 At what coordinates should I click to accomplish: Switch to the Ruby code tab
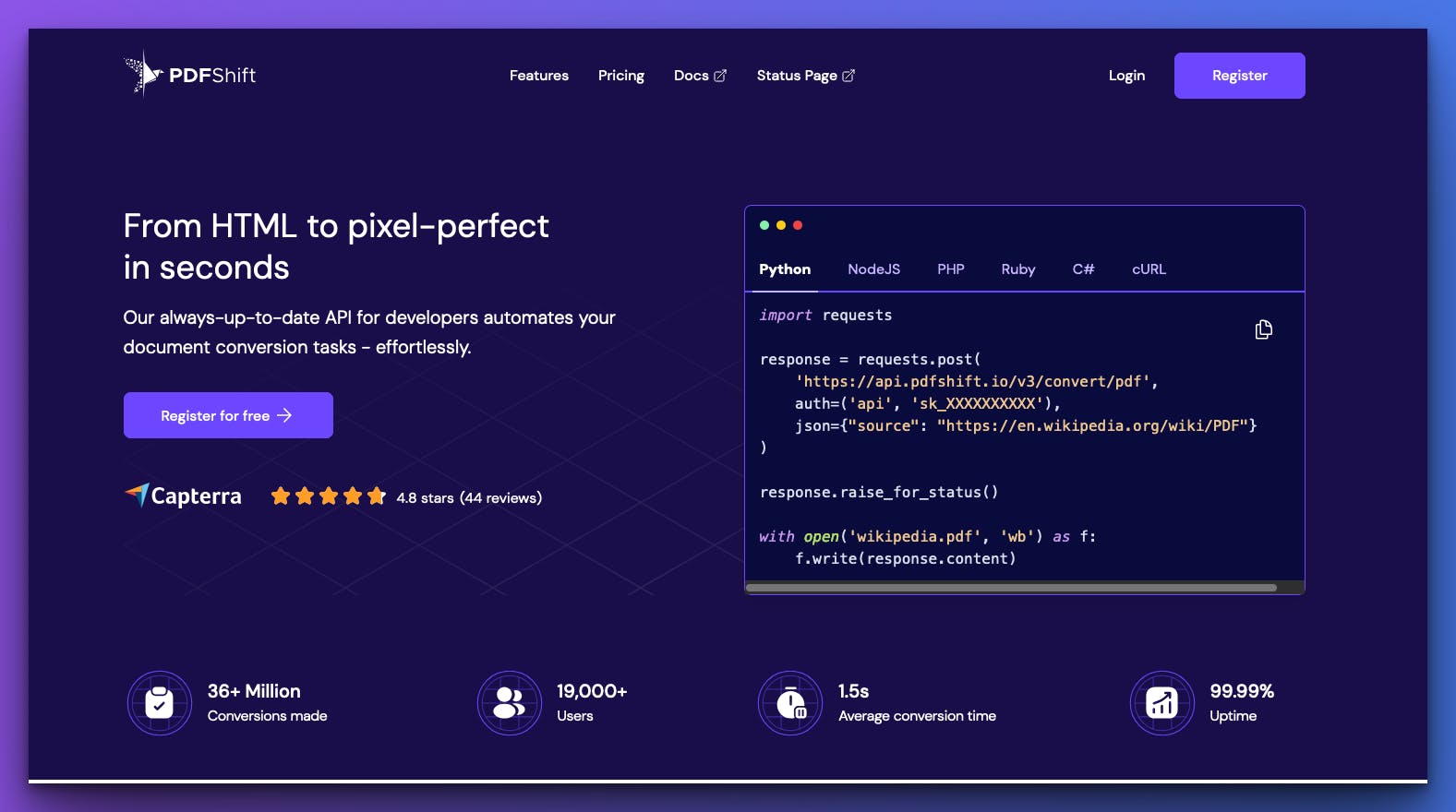tap(1018, 269)
